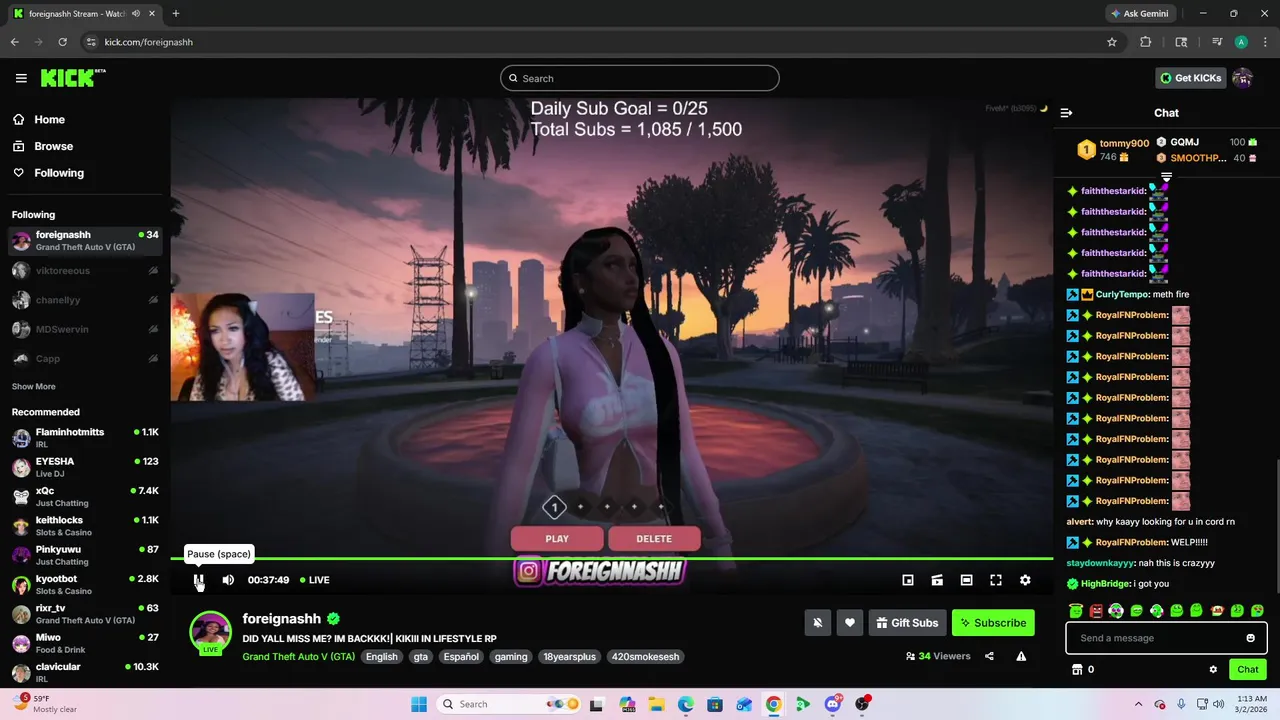1280x720 pixels.
Task: Open recommended channel rixr_tv
Action: 85,613
